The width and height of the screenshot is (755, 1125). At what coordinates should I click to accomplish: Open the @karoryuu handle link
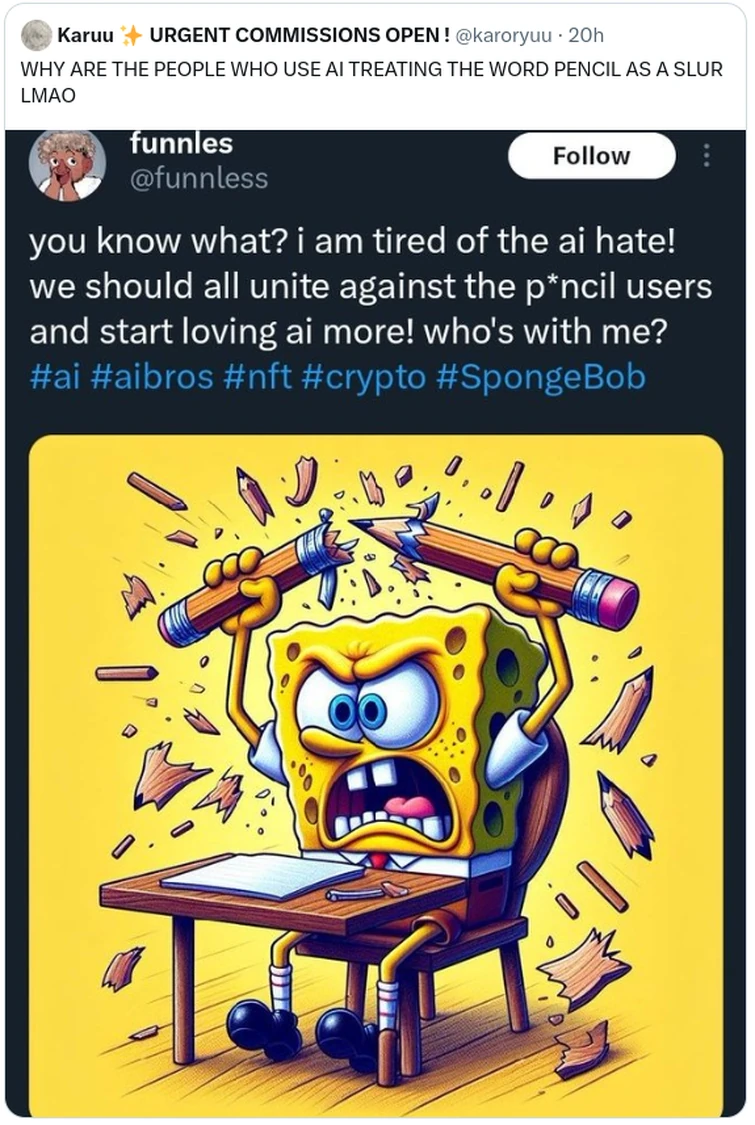(x=503, y=36)
